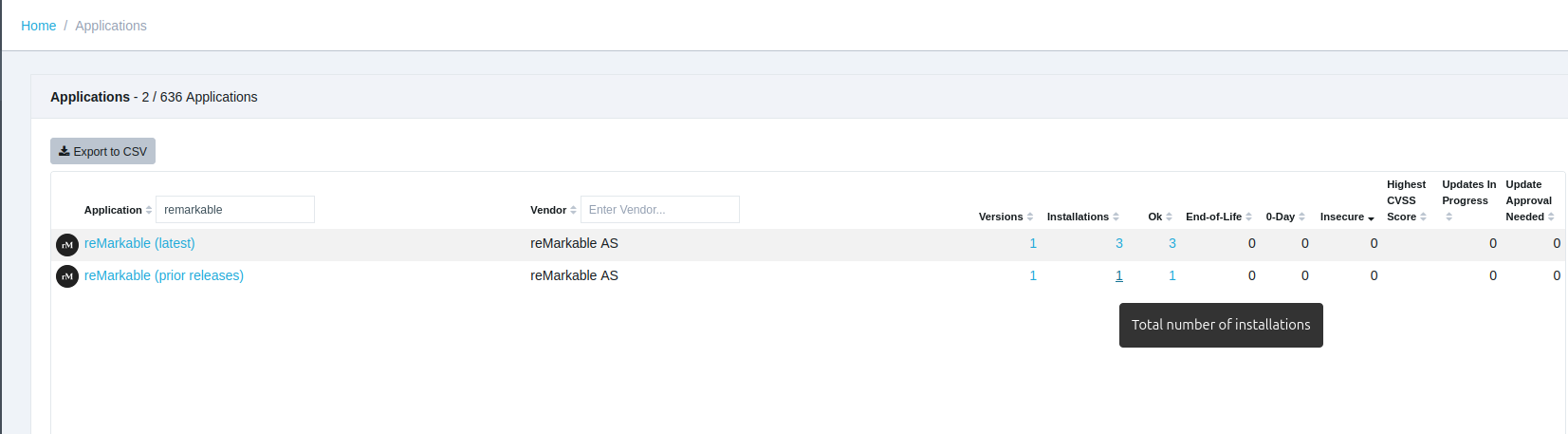Viewport: 1568px width, 434px height.
Task: Export applications list to CSV
Action: (x=102, y=151)
